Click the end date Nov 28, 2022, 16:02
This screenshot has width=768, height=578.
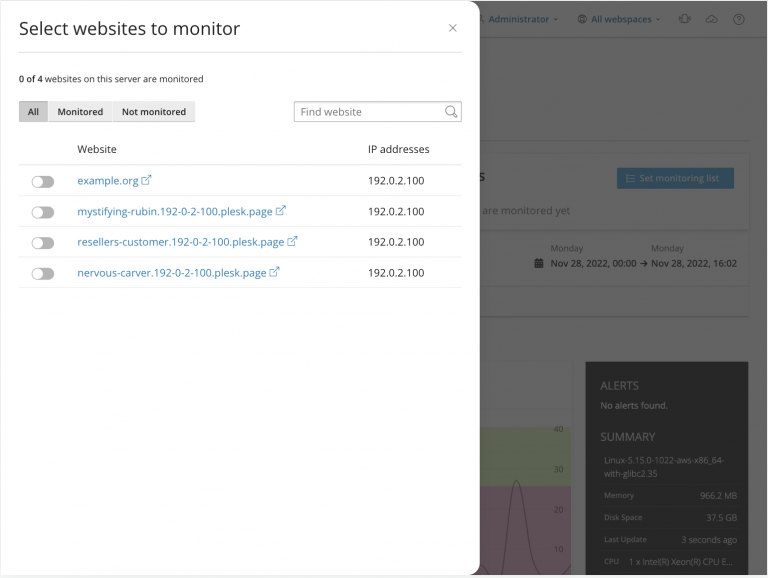pyautogui.click(x=694, y=264)
